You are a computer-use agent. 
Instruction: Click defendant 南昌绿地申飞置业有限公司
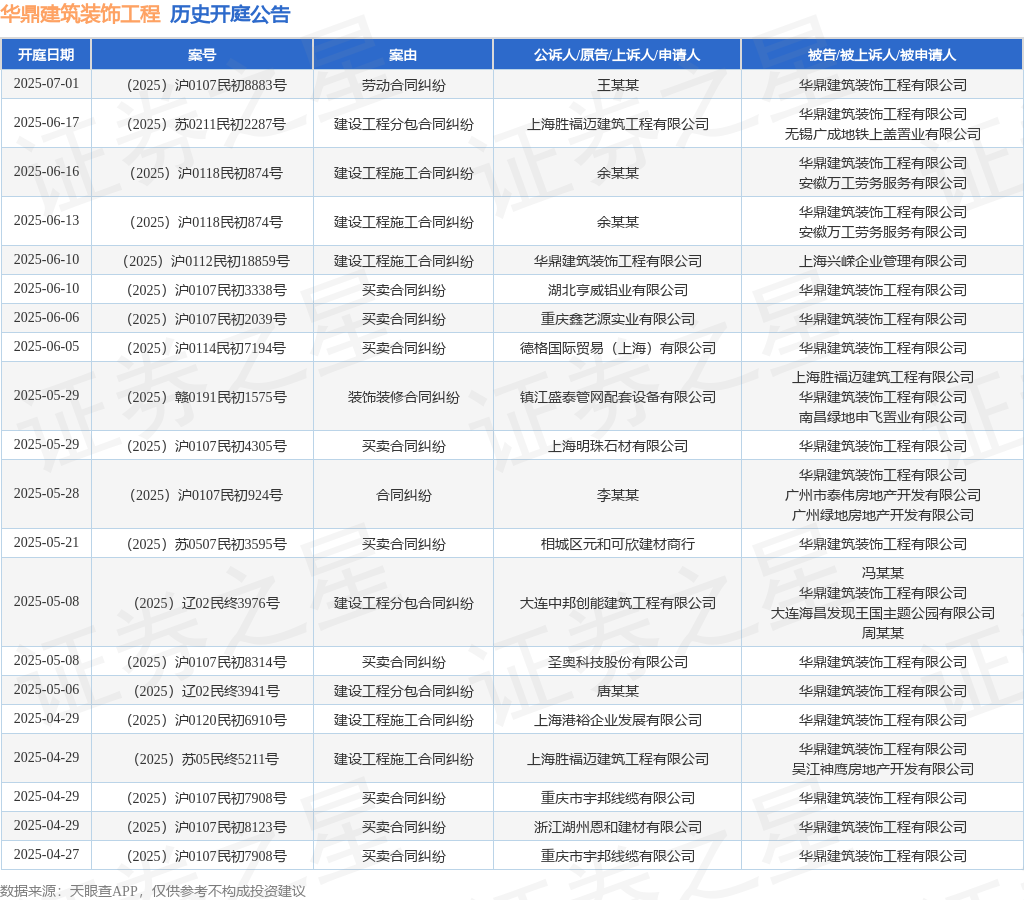point(883,417)
